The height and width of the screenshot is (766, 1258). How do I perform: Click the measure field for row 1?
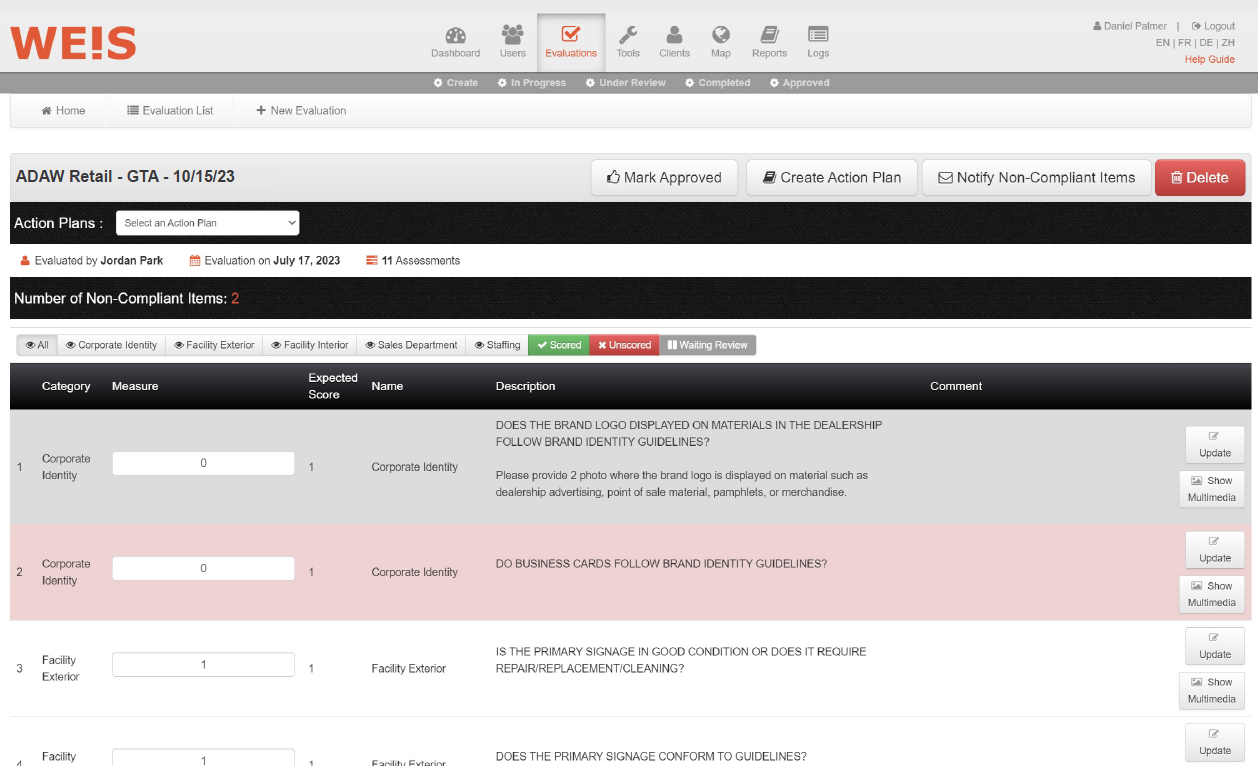(203, 463)
